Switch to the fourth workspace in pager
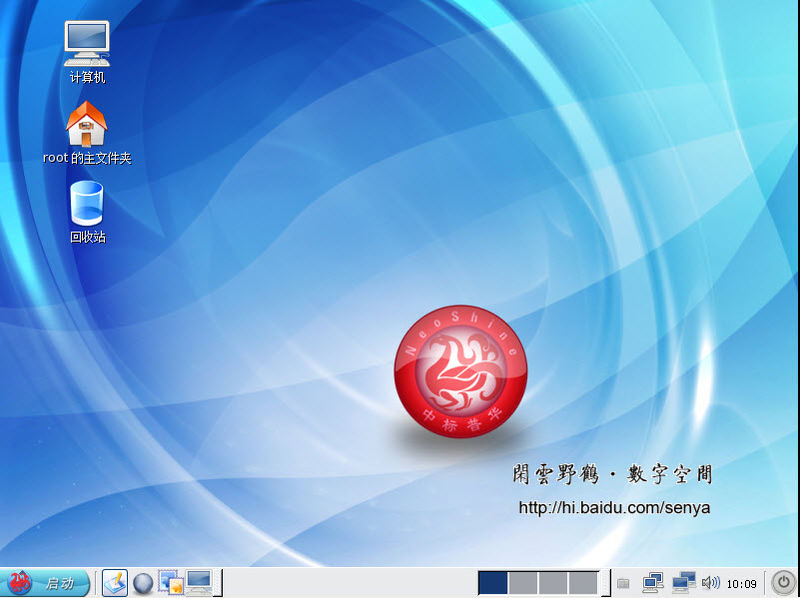Viewport: 800px width, 598px height. (583, 583)
